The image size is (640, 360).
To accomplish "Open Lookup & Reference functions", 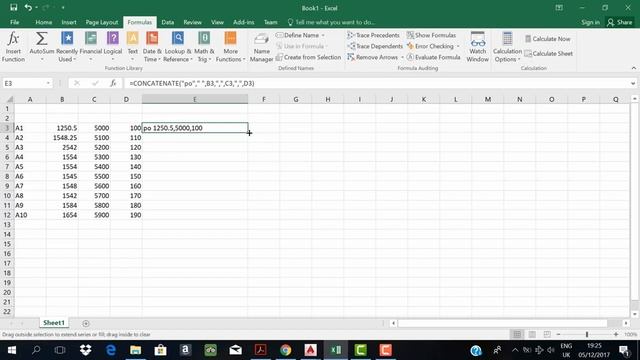I will point(178,47).
